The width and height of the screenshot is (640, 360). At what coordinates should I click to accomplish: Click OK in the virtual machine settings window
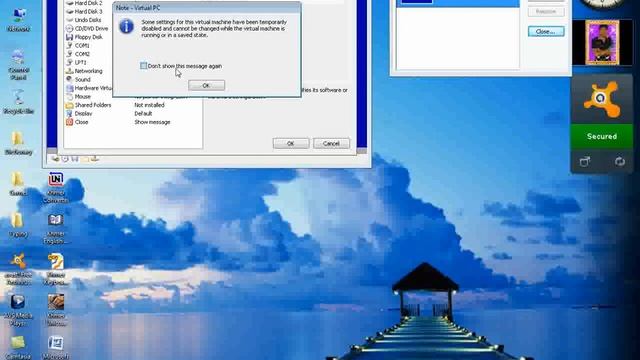(x=291, y=143)
